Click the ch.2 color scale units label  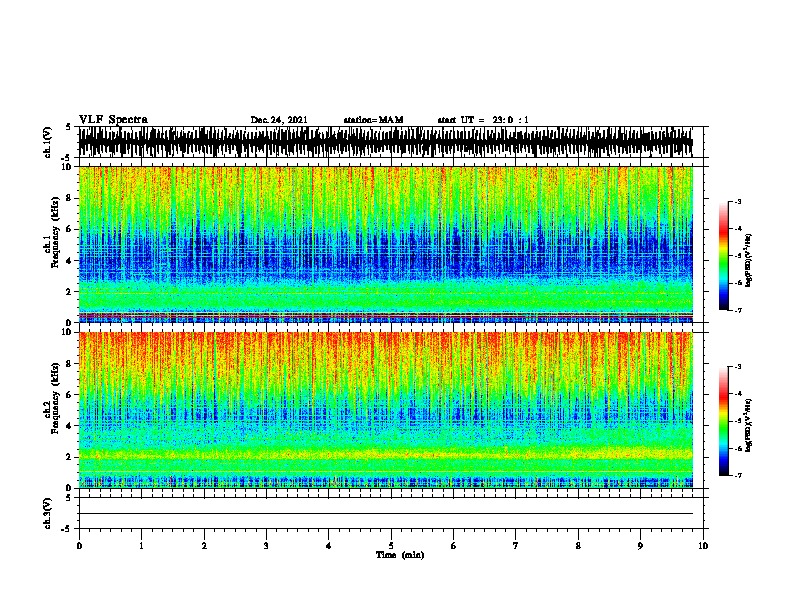click(748, 425)
